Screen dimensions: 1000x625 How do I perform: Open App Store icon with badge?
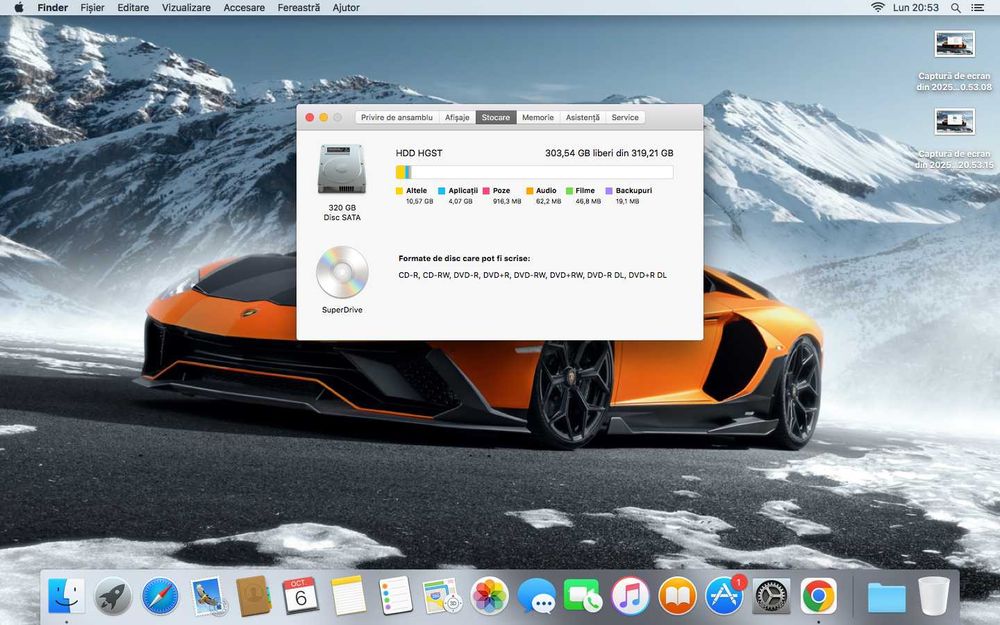724,596
